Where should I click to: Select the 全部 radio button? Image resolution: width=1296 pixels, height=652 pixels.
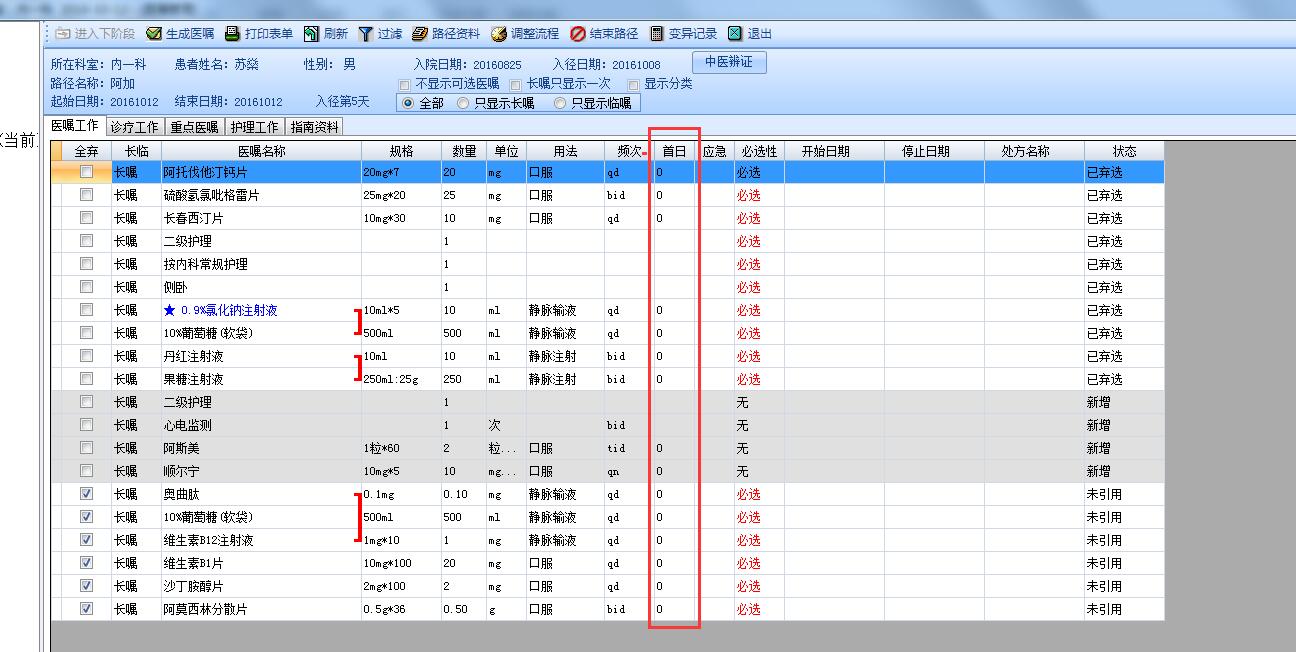408,103
